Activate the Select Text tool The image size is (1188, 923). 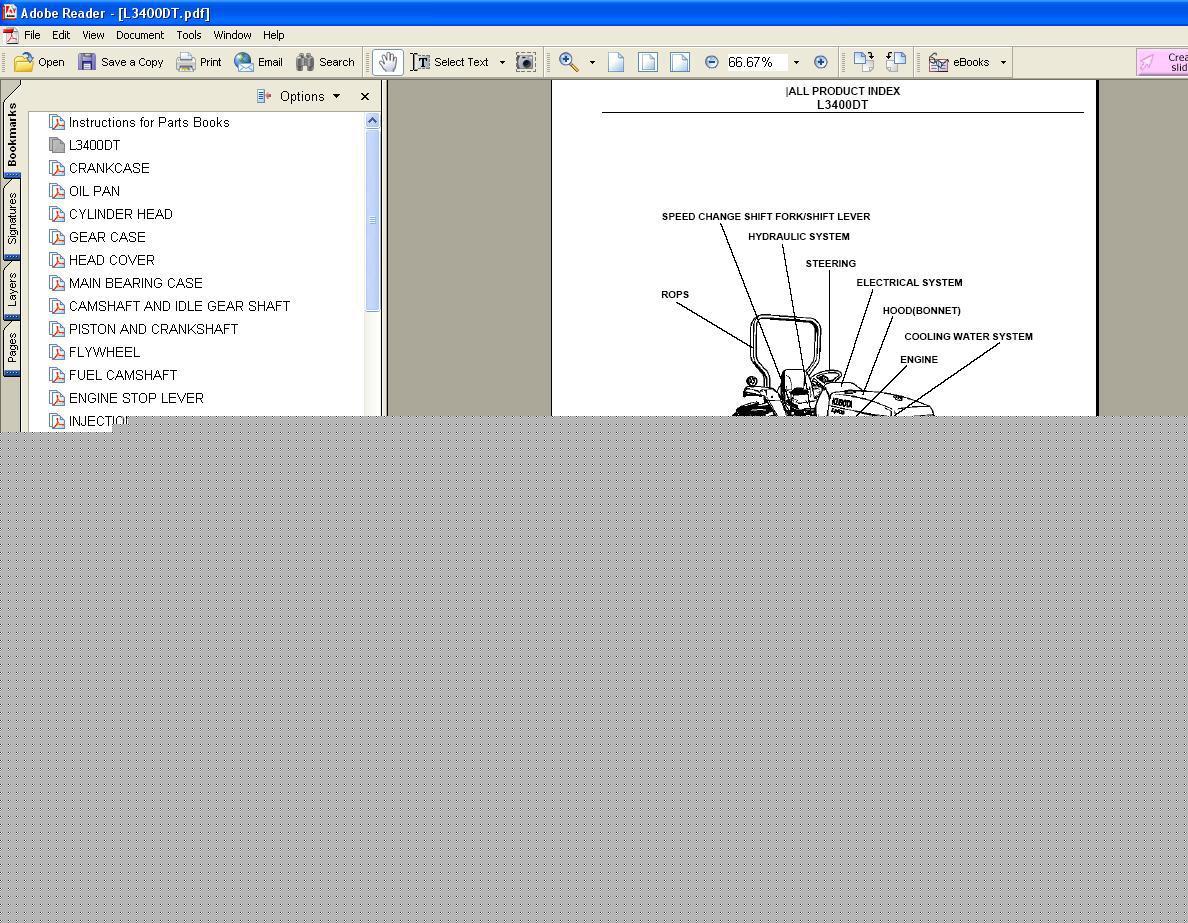coord(451,62)
